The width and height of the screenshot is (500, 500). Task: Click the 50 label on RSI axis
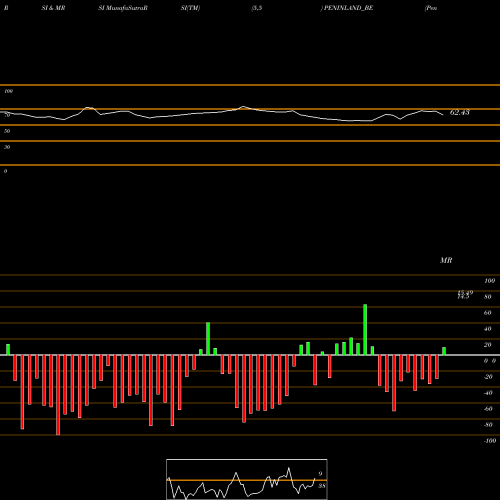coord(7,131)
